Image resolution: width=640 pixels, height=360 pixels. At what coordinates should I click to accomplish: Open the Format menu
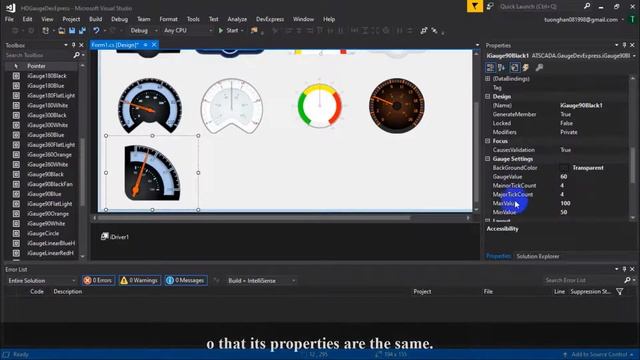point(169,19)
